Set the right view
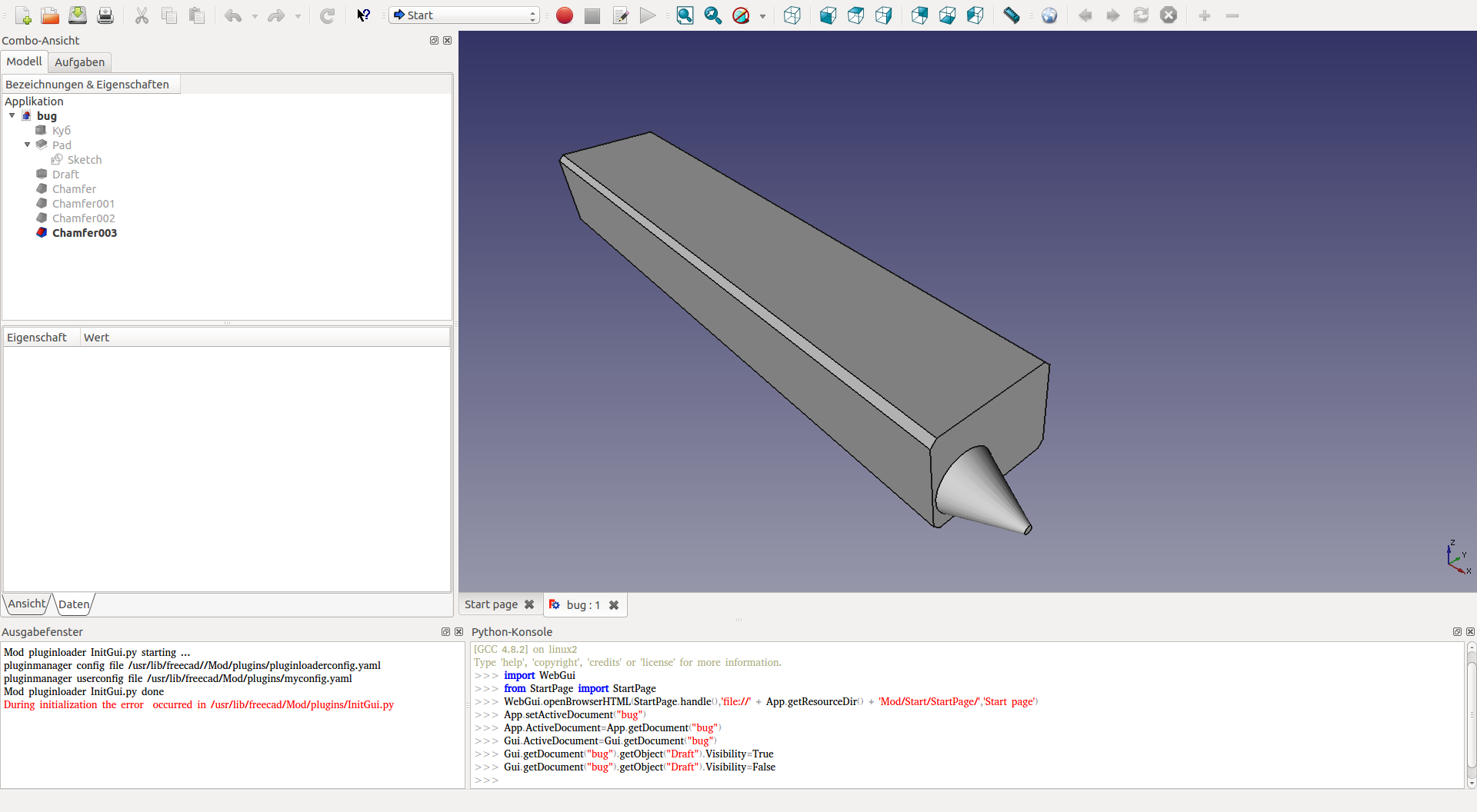 pyautogui.click(x=884, y=15)
